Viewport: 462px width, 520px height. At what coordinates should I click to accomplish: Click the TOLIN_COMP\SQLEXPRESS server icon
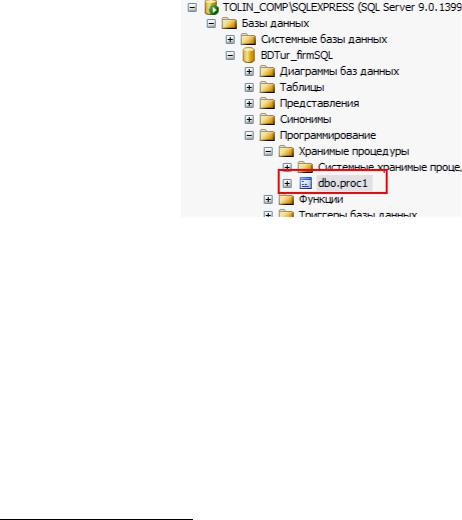(212, 8)
